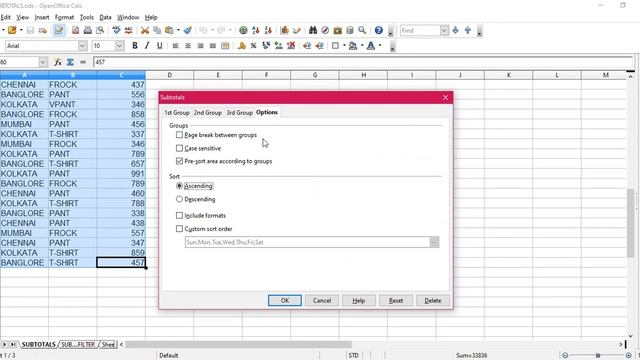The height and width of the screenshot is (360, 640).
Task: Open Function Wizard icon
Action: click(x=58, y=62)
